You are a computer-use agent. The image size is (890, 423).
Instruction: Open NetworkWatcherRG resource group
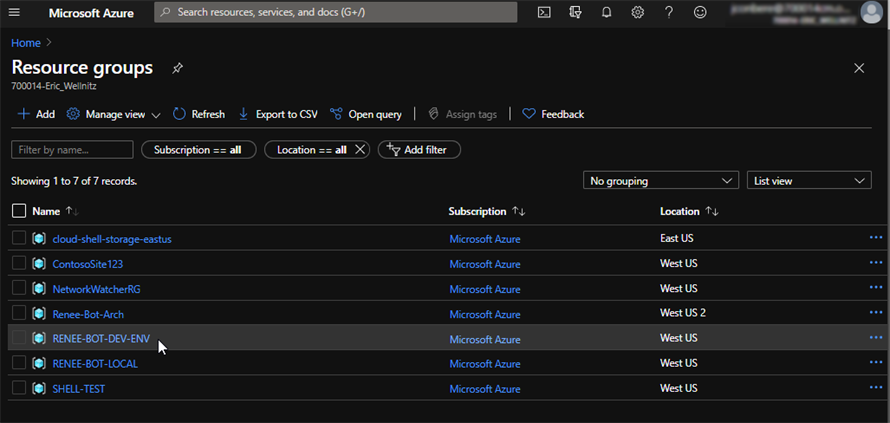96,289
